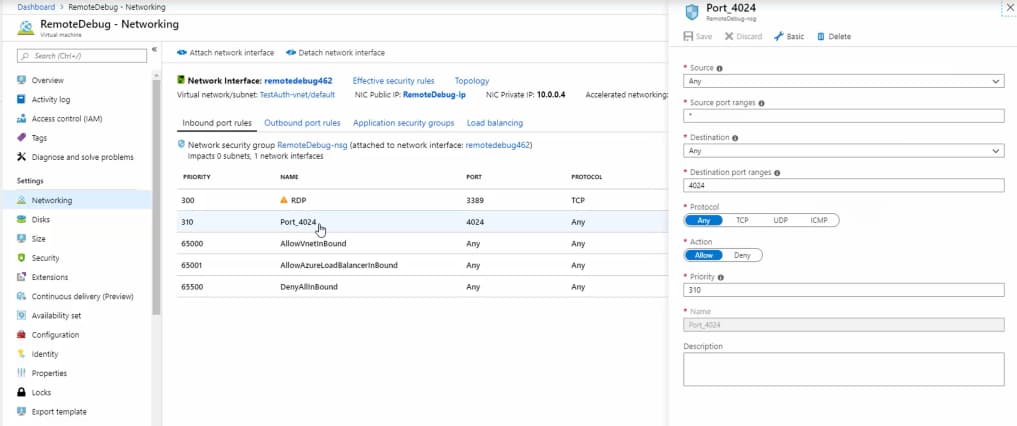Viewport: 1017px width, 426px height.
Task: Click the Availability set icon
Action: 21,316
